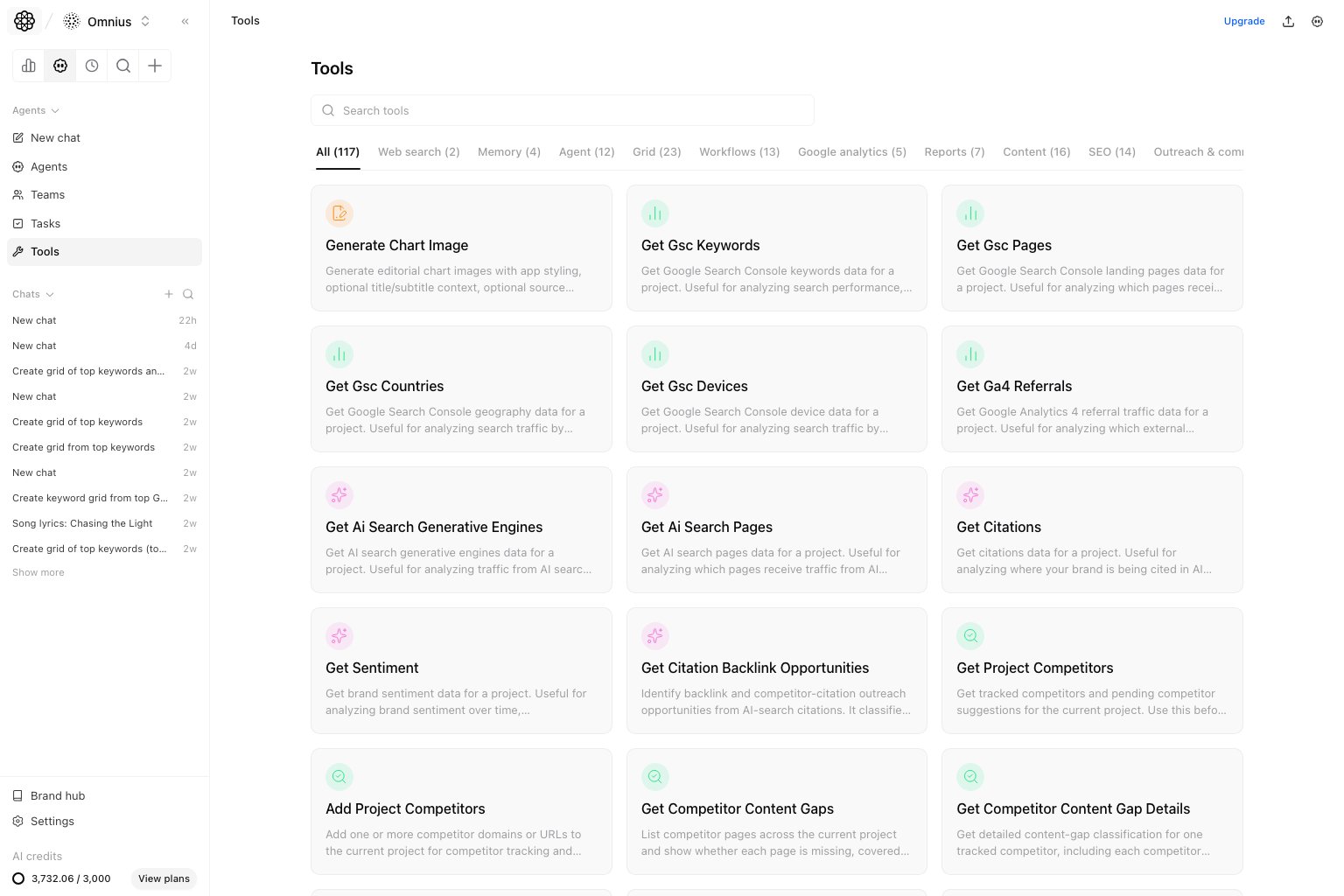Open Tools in sidebar menu
The width and height of the screenshot is (1344, 896).
tap(104, 252)
